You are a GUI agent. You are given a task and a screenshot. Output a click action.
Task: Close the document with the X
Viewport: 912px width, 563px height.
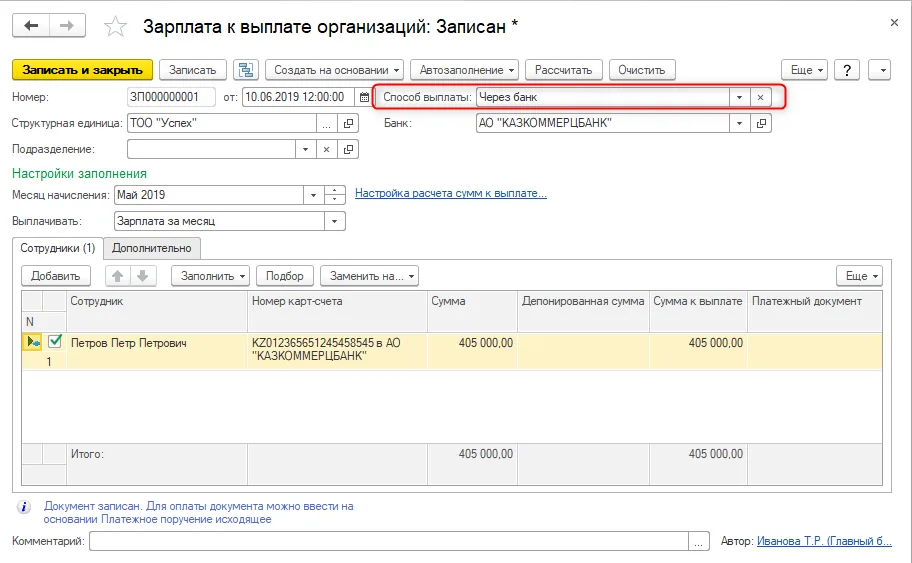click(894, 23)
